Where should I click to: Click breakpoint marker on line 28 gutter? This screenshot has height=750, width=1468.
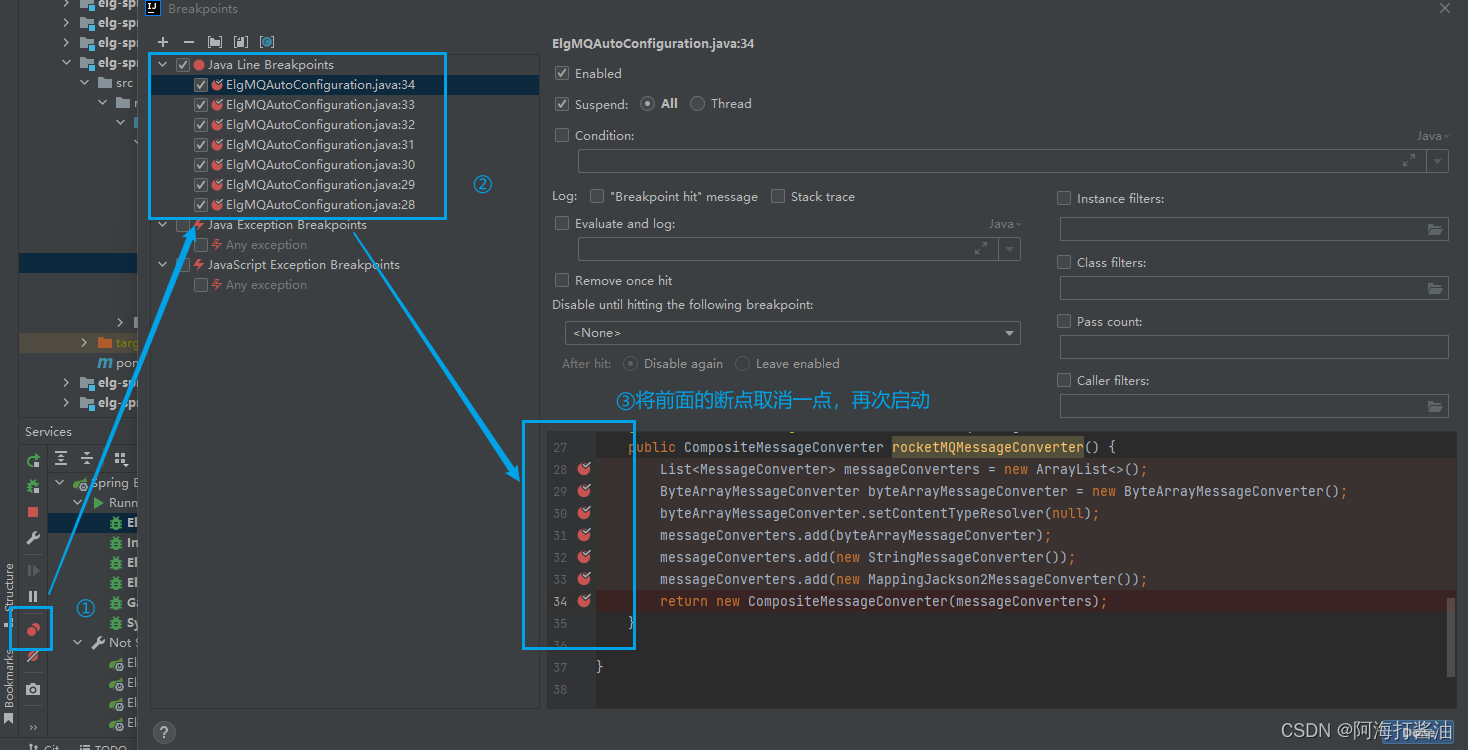584,468
